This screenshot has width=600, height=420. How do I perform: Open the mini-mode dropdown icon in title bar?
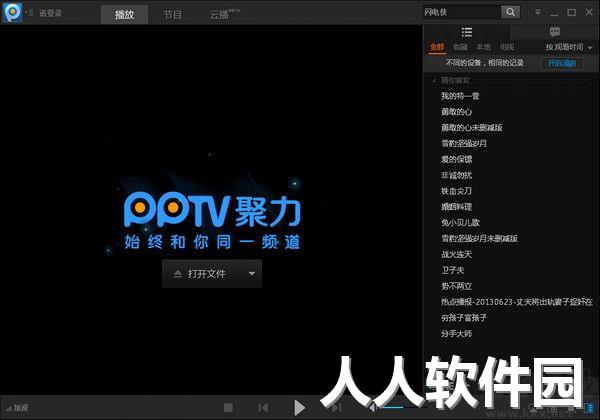point(537,12)
